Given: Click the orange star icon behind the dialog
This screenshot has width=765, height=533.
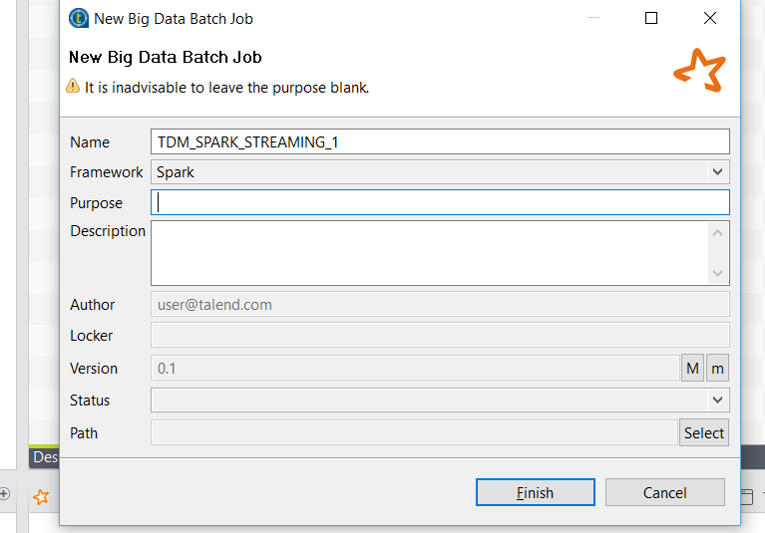Looking at the screenshot, I should (x=41, y=496).
